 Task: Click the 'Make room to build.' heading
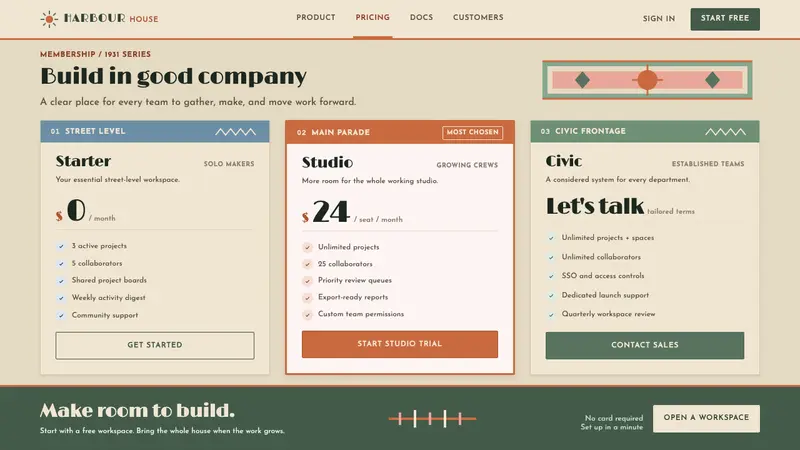137,410
